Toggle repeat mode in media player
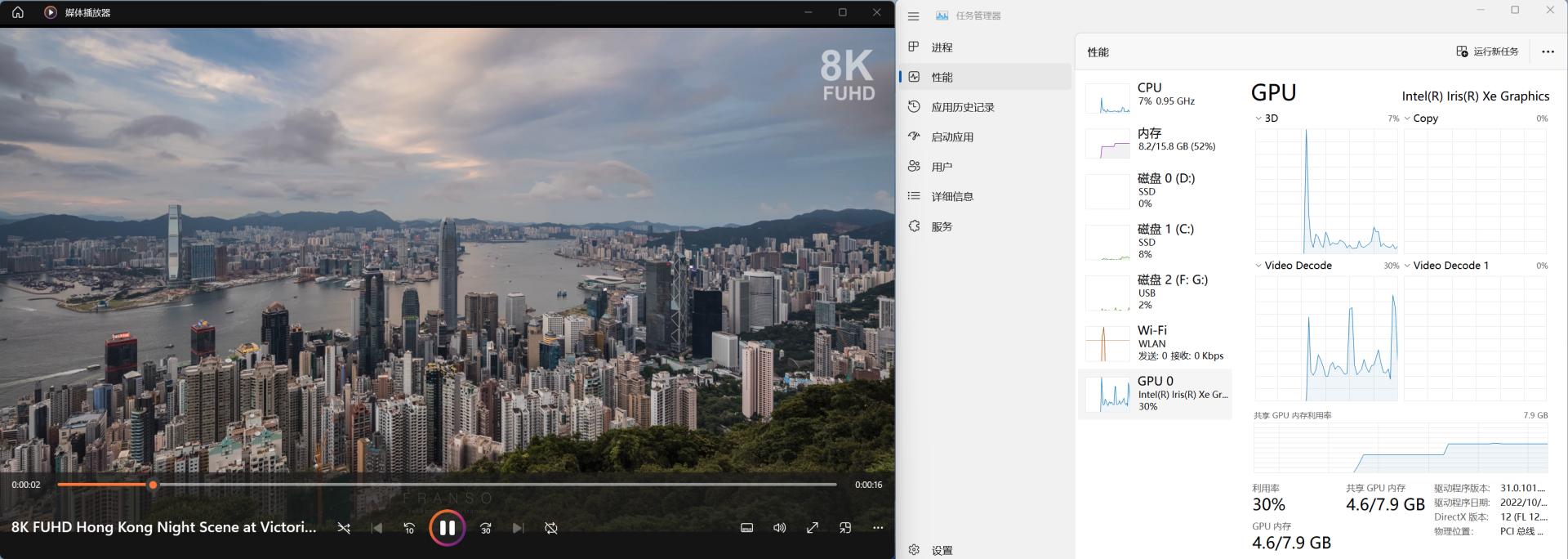 click(551, 528)
